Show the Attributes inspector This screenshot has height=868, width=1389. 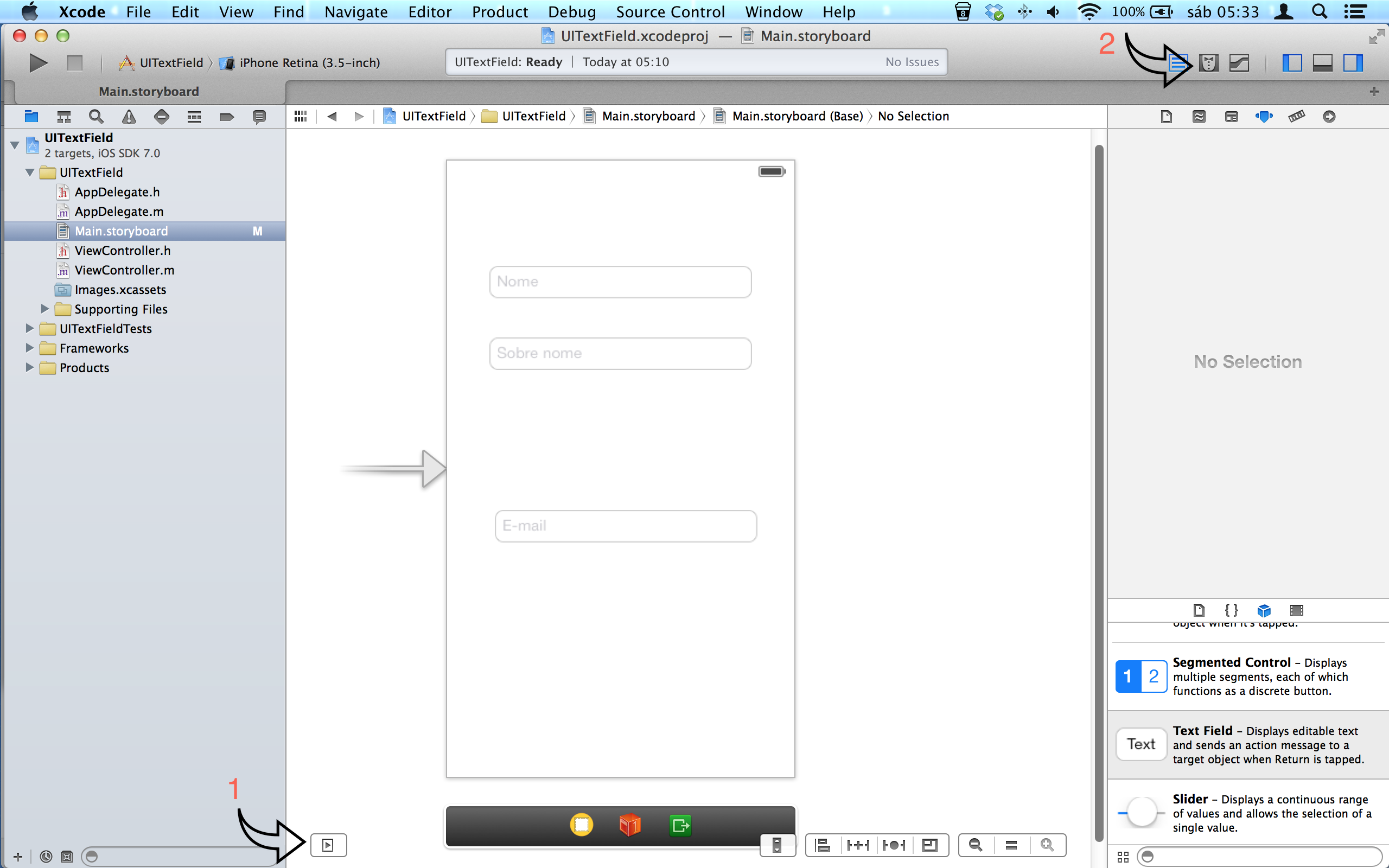click(1264, 117)
